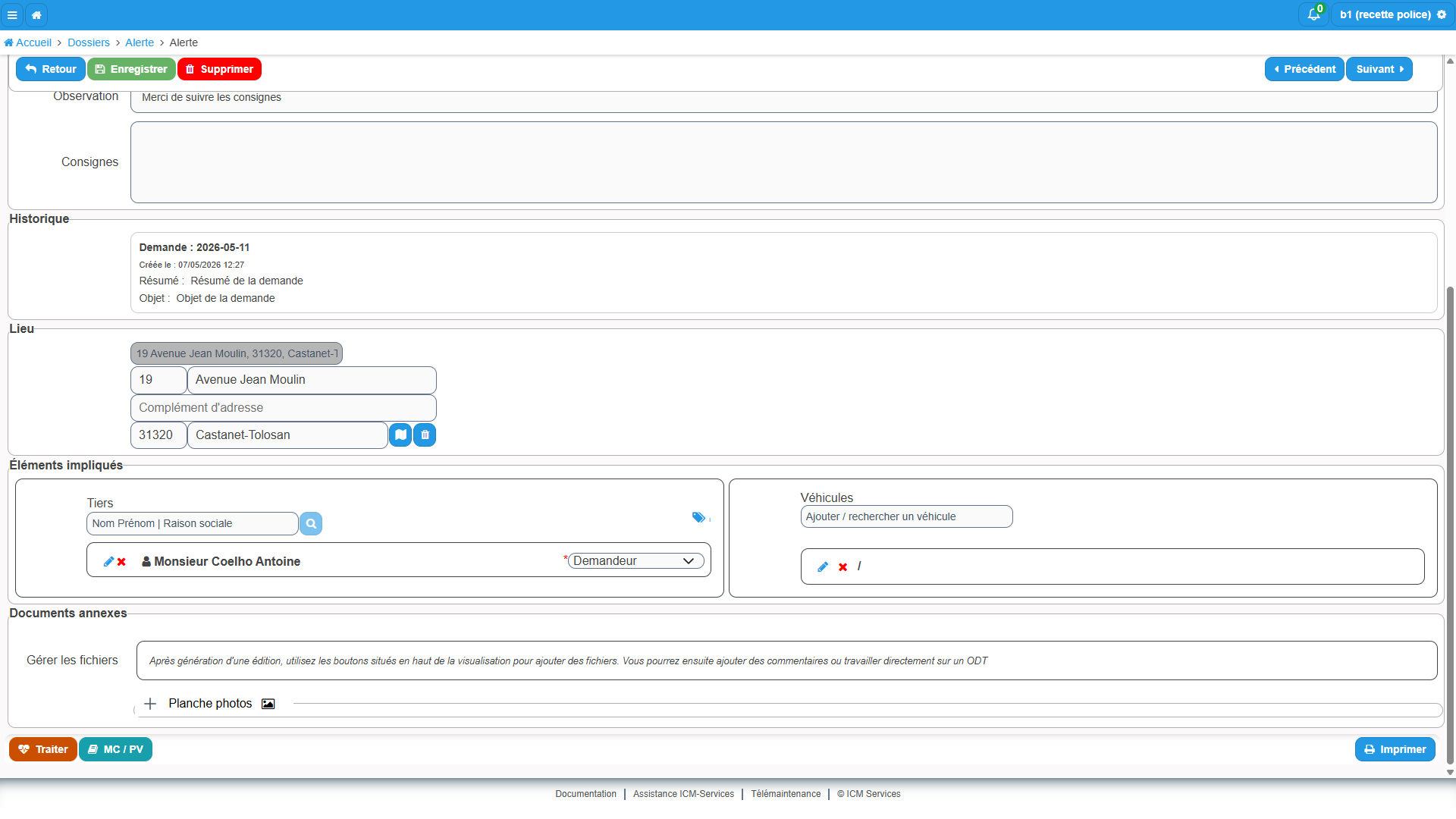Click the MC / PV button
Image resolution: width=1456 pixels, height=819 pixels.
click(x=115, y=750)
